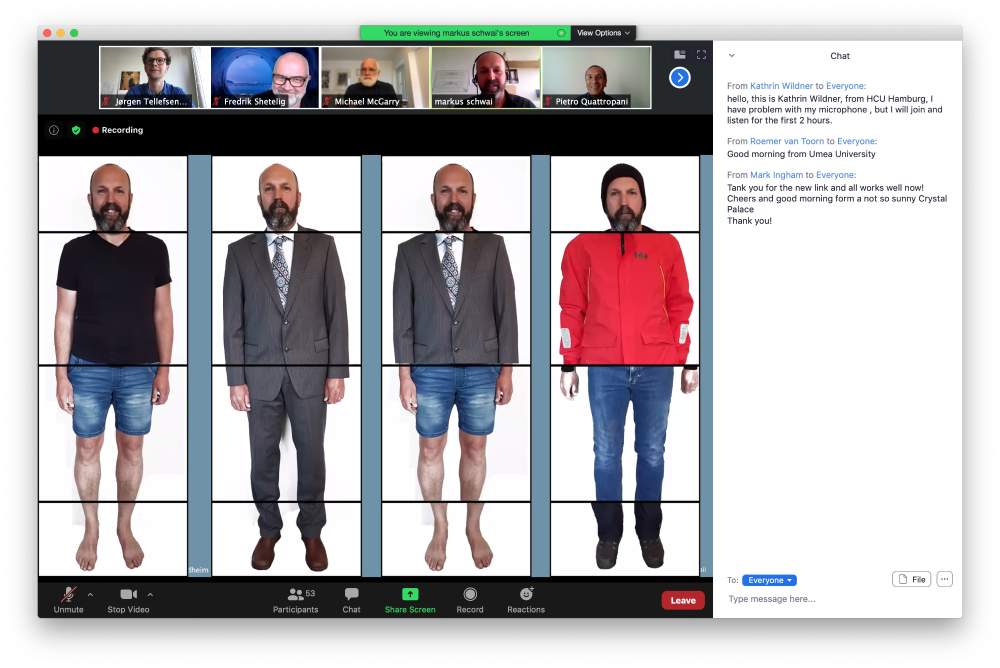Open the Everyone recipient dropdown
Screen dimensions: 1000x668
point(769,580)
